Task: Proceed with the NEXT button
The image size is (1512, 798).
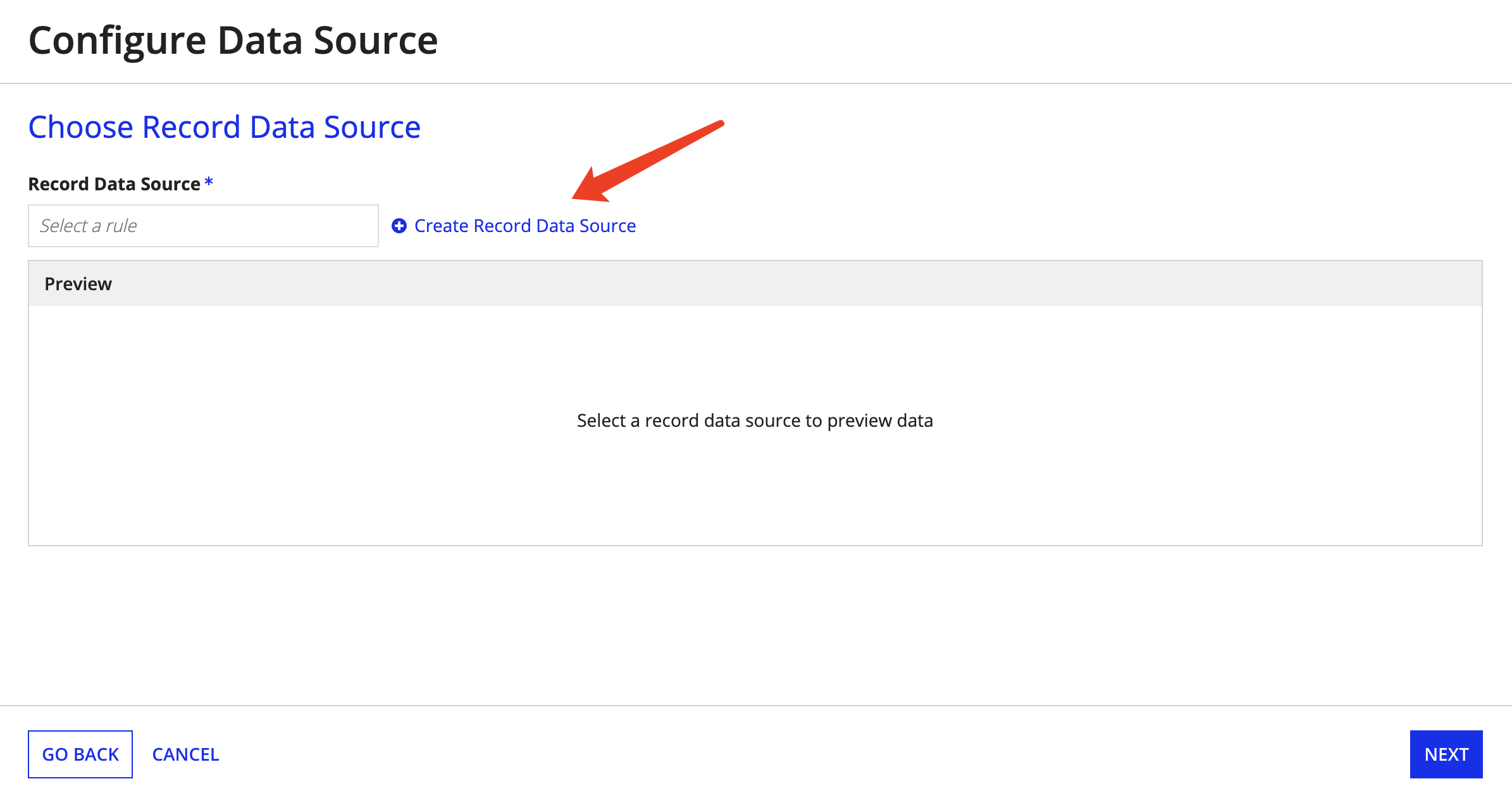Action: [x=1446, y=754]
